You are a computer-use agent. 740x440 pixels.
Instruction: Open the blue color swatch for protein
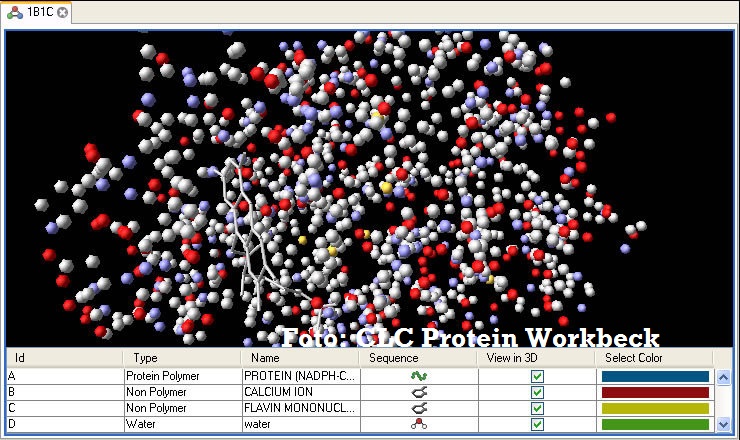tap(654, 376)
